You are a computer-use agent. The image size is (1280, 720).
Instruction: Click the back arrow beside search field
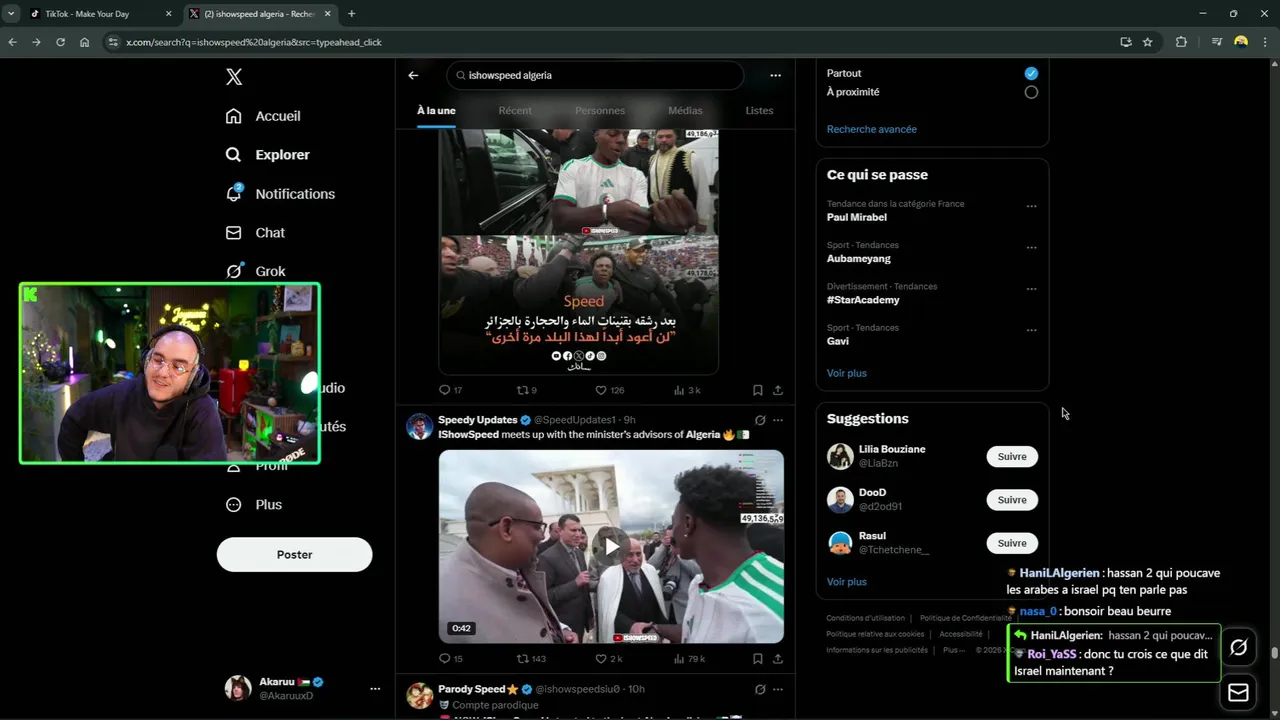tap(413, 75)
